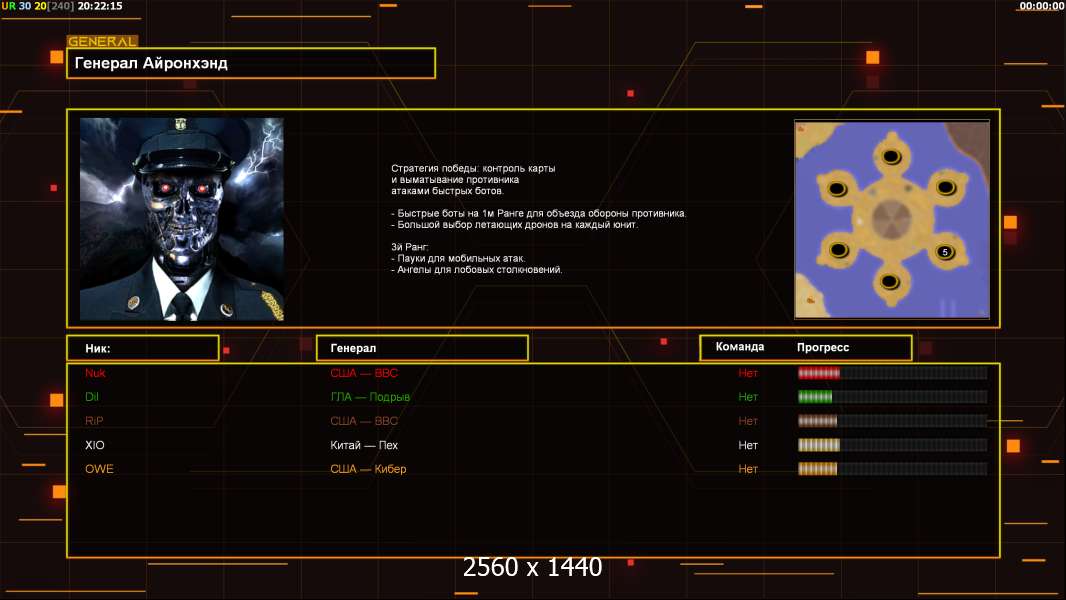The image size is (1066, 600).
Task: Click the line 'Пауки для мобильных атак.'
Action: click(x=458, y=258)
